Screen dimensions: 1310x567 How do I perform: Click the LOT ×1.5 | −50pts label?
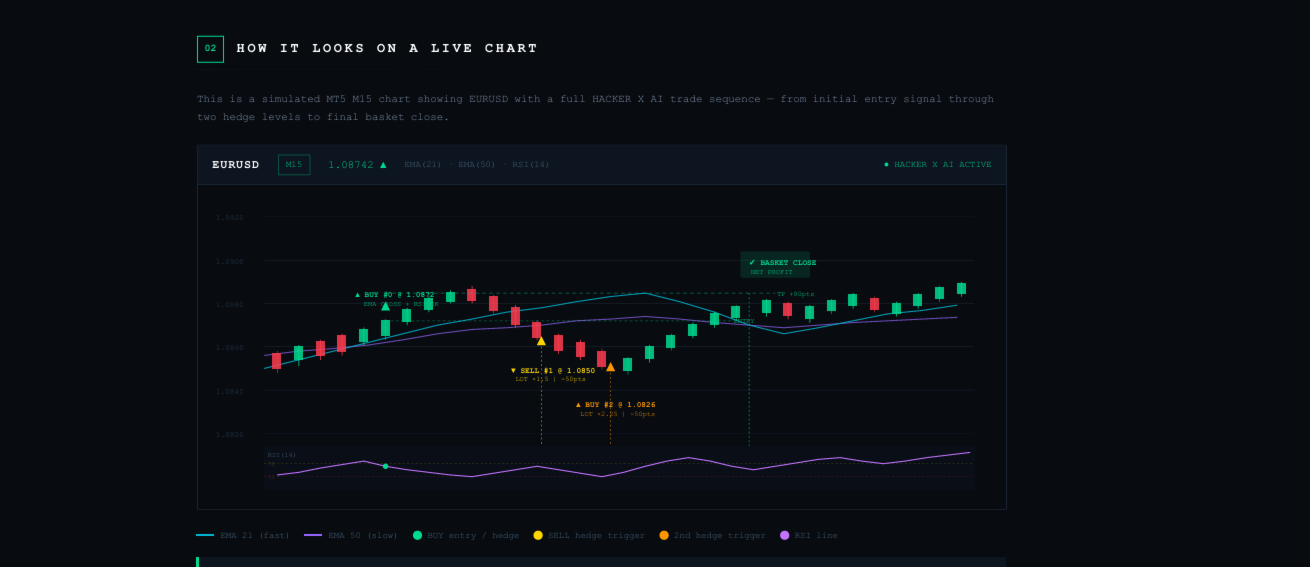point(551,380)
